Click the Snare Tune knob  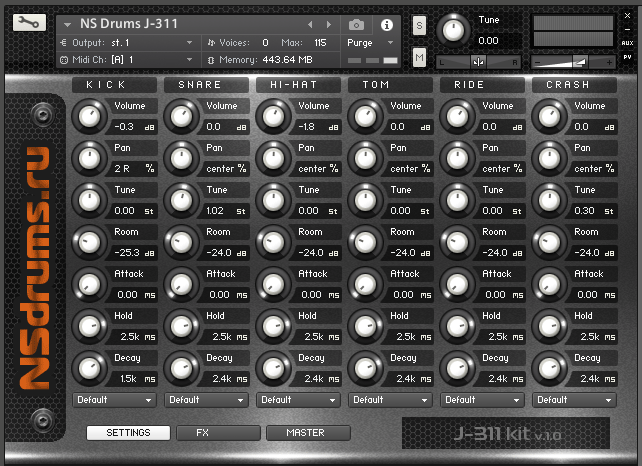(x=181, y=202)
